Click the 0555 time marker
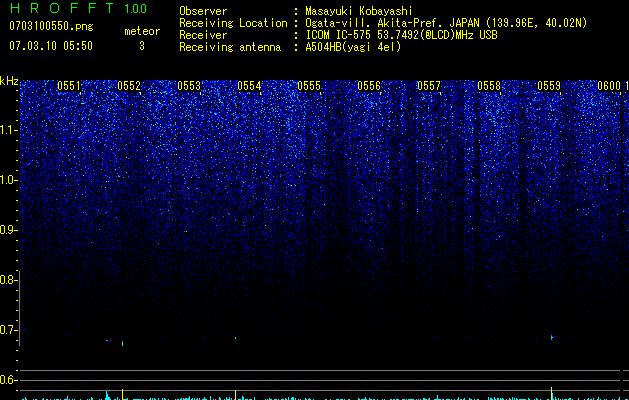Image resolution: width=629 pixels, height=400 pixels. tap(309, 86)
